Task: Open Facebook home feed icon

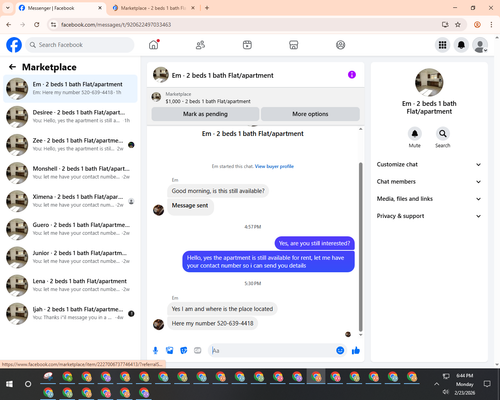Action: point(153,45)
